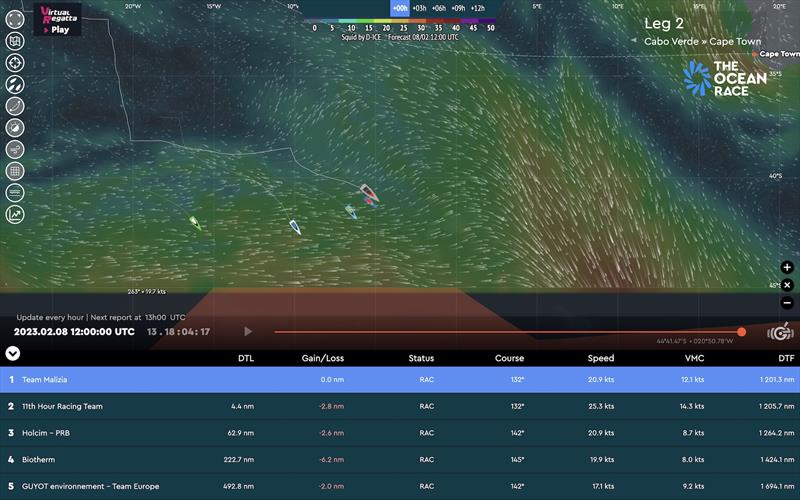
Task: Toggle fullscreen with the expand-arrows icon
Action: [15, 19]
